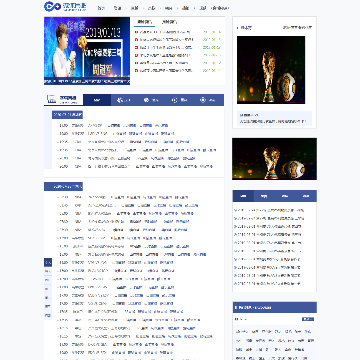Select the first tab in sidebar blue tab bar
360x360 pixels.
(x=243, y=196)
